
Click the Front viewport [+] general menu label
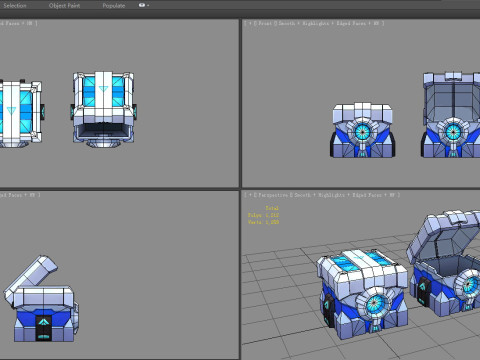[x=250, y=23]
